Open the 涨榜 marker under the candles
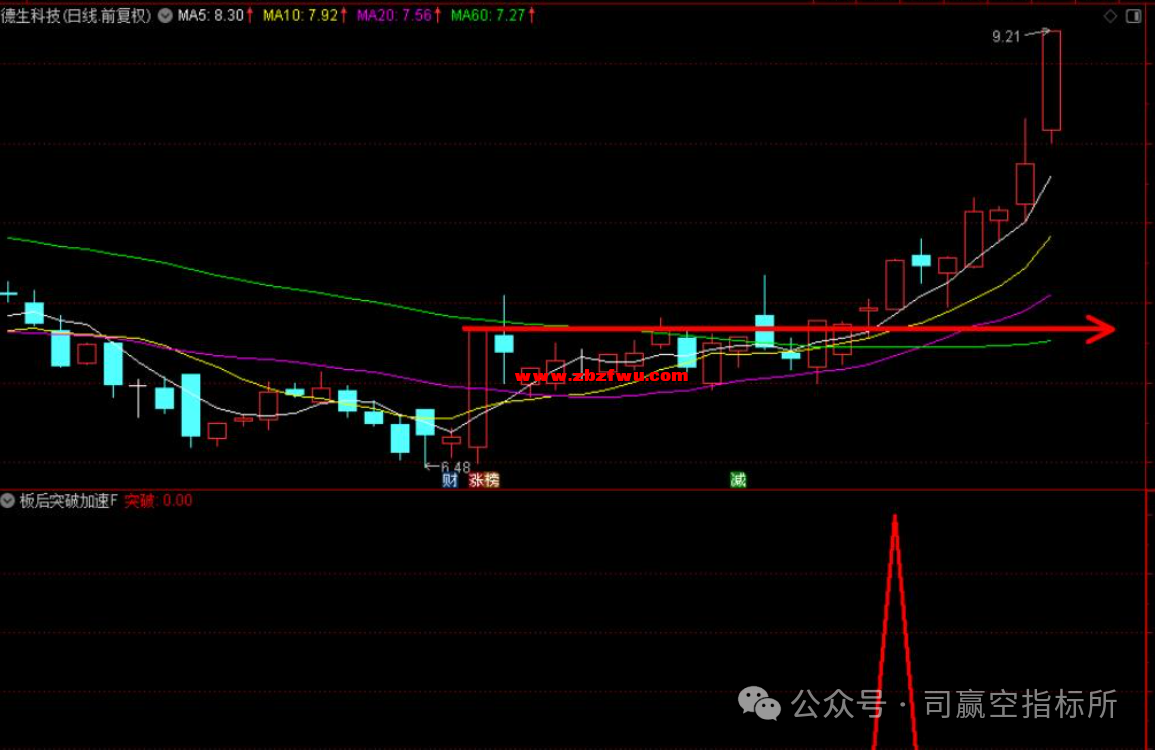Screen dimensions: 1155x750 click(x=484, y=480)
